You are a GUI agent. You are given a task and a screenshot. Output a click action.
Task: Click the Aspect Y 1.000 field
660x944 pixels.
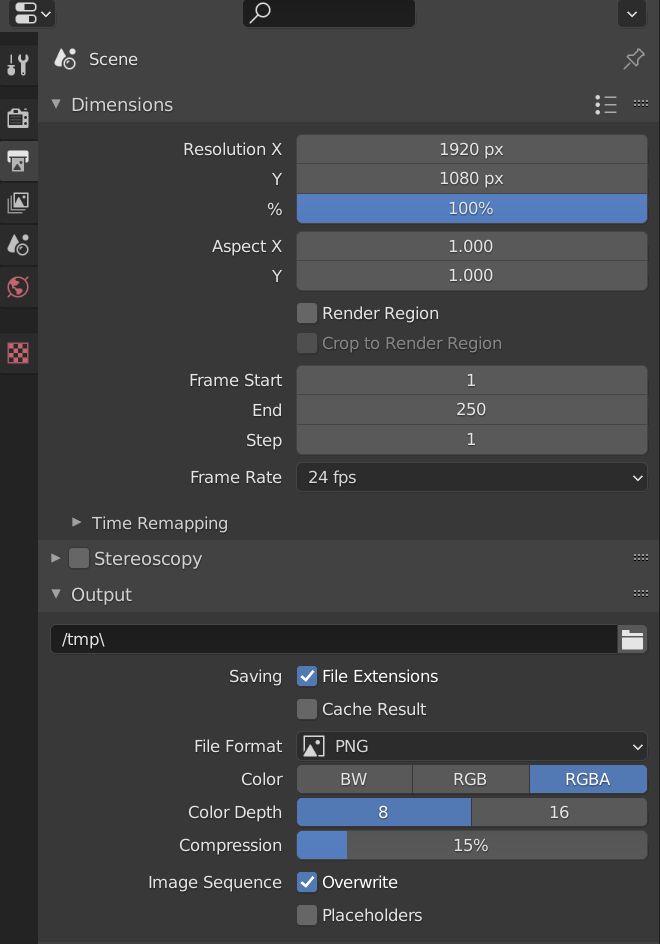[472, 276]
